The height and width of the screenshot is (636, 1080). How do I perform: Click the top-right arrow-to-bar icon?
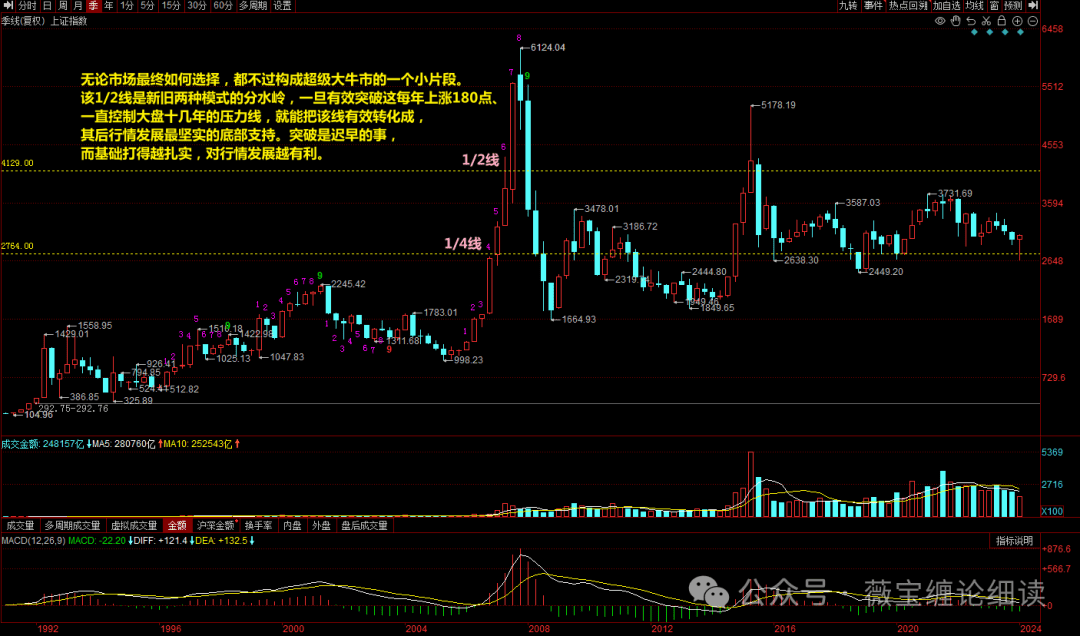(x=1033, y=6)
